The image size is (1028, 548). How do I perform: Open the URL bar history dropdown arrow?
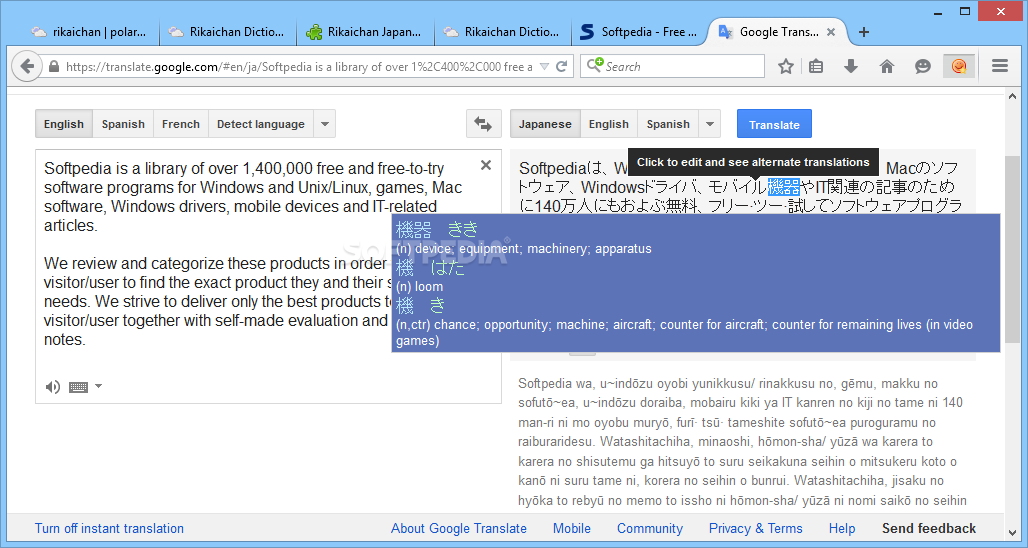pos(544,66)
